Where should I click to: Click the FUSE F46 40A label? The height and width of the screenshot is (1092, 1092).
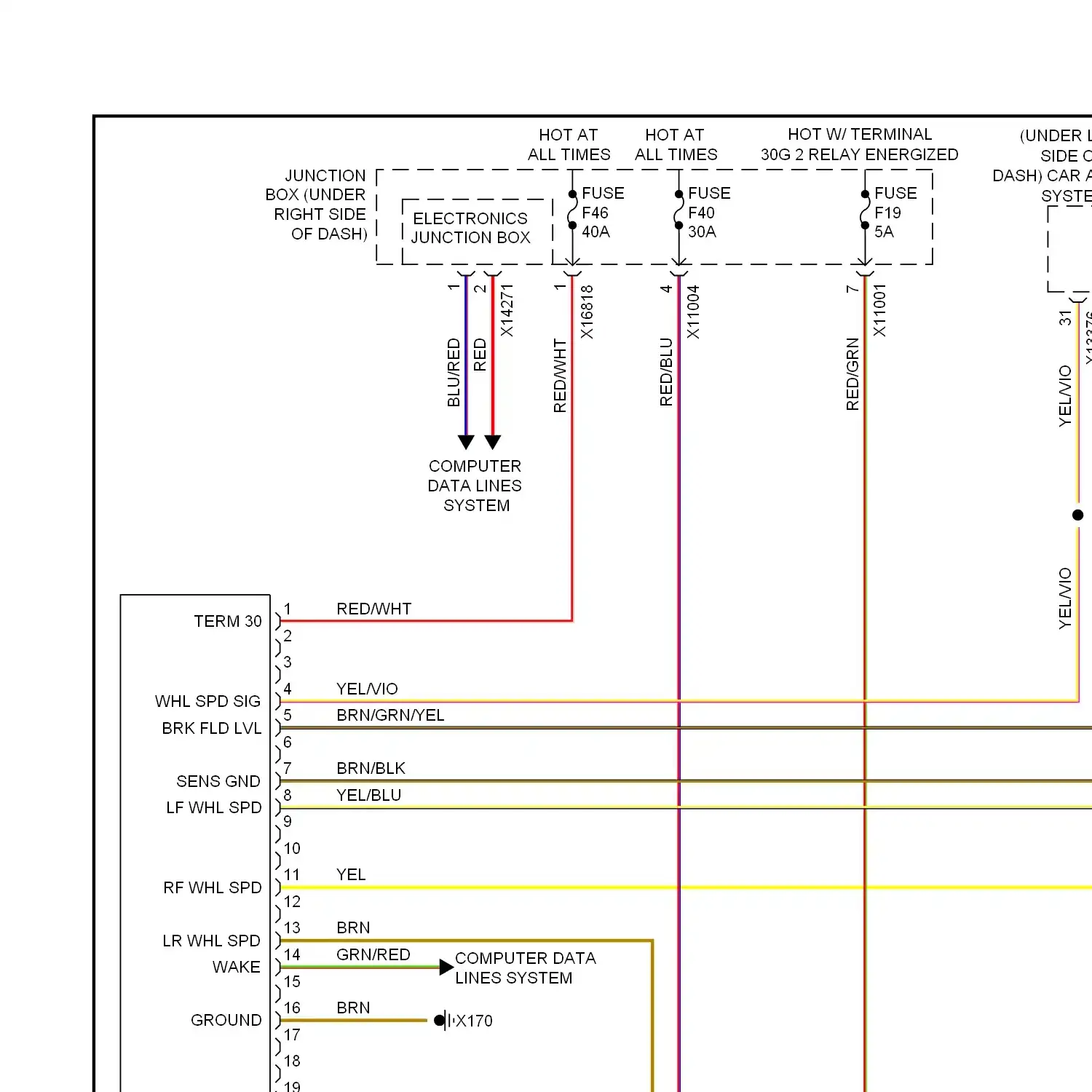point(603,213)
